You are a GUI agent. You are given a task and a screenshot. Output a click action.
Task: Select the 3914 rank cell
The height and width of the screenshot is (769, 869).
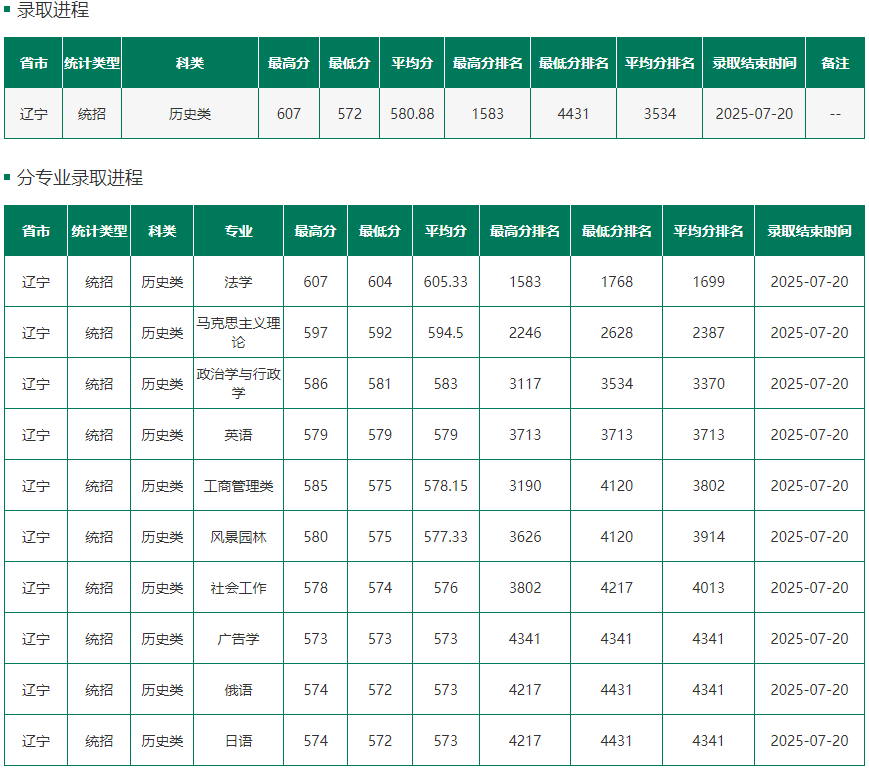708,537
